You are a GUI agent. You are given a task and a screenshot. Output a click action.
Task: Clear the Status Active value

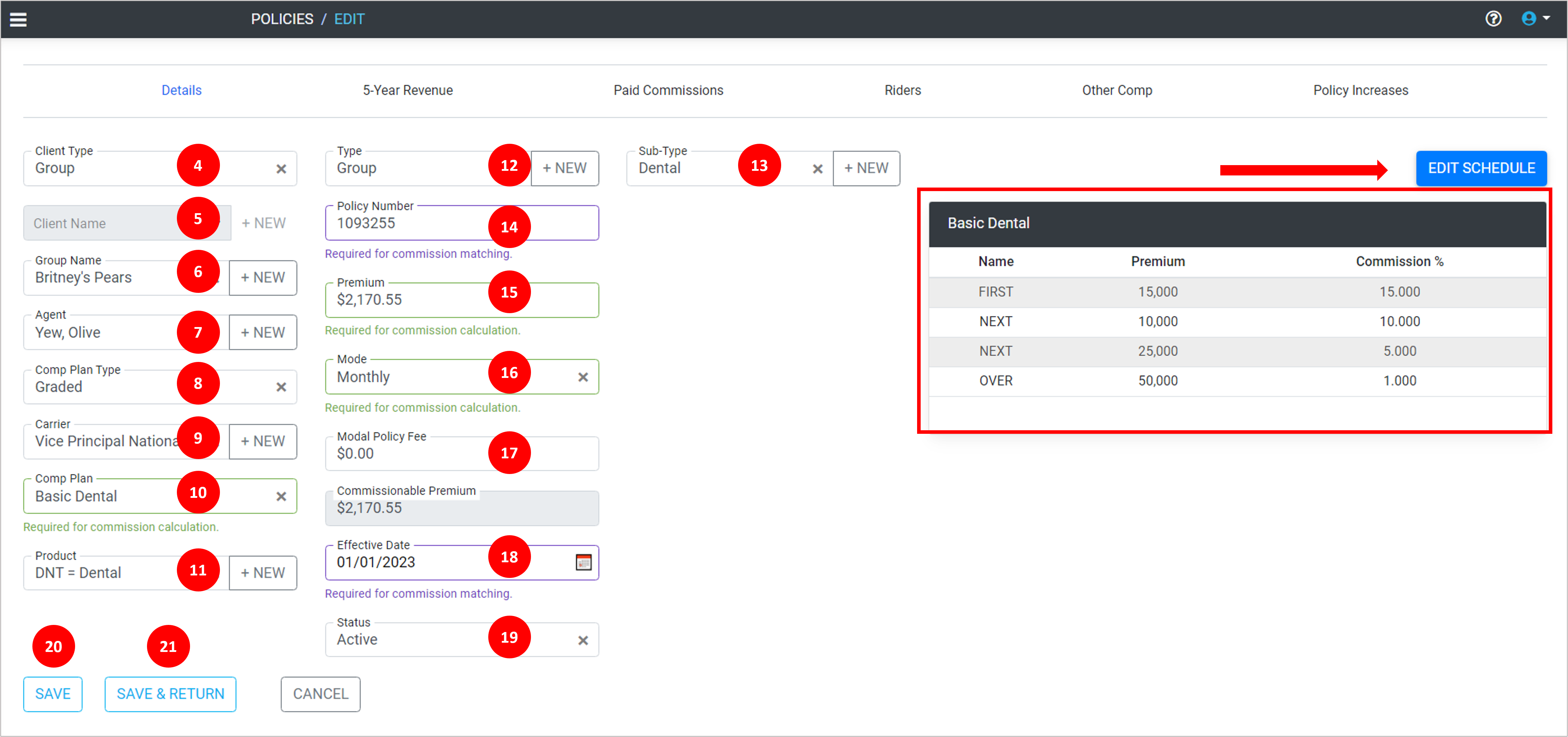pos(583,640)
